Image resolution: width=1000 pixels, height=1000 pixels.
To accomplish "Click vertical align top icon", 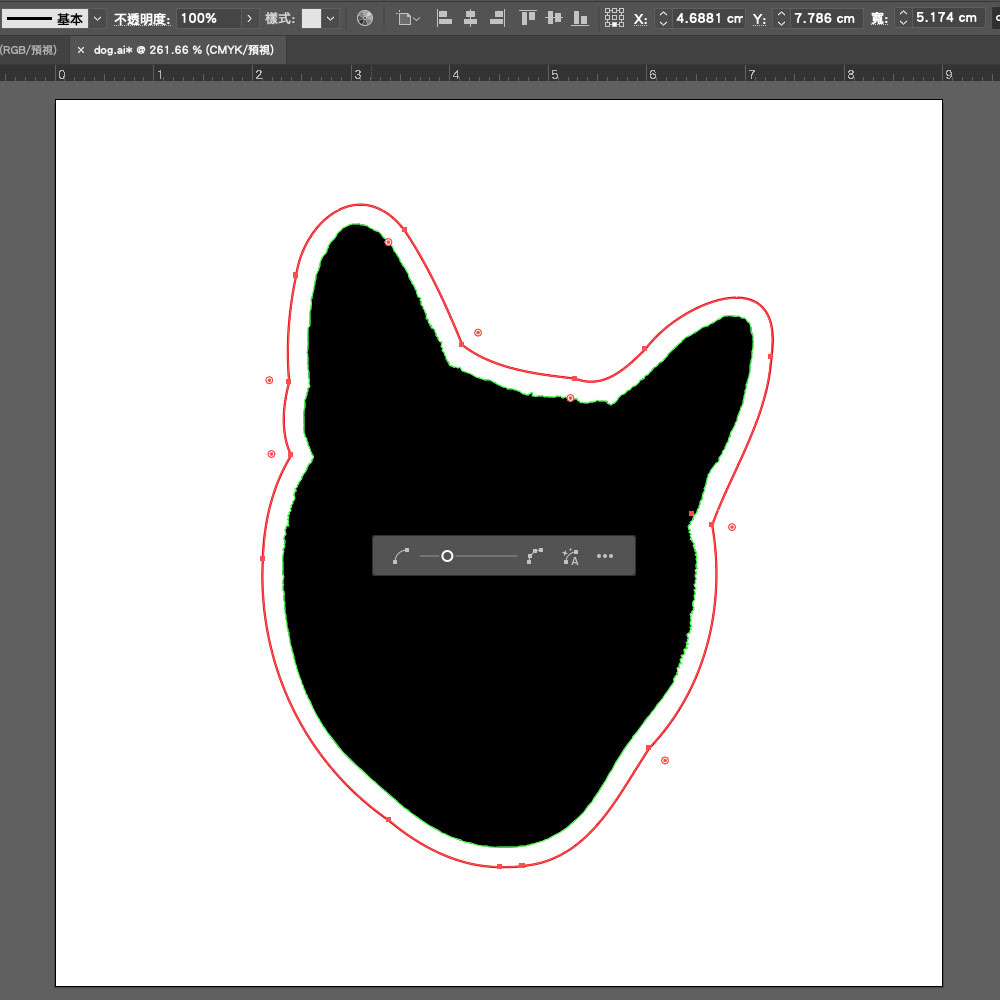I will click(528, 18).
